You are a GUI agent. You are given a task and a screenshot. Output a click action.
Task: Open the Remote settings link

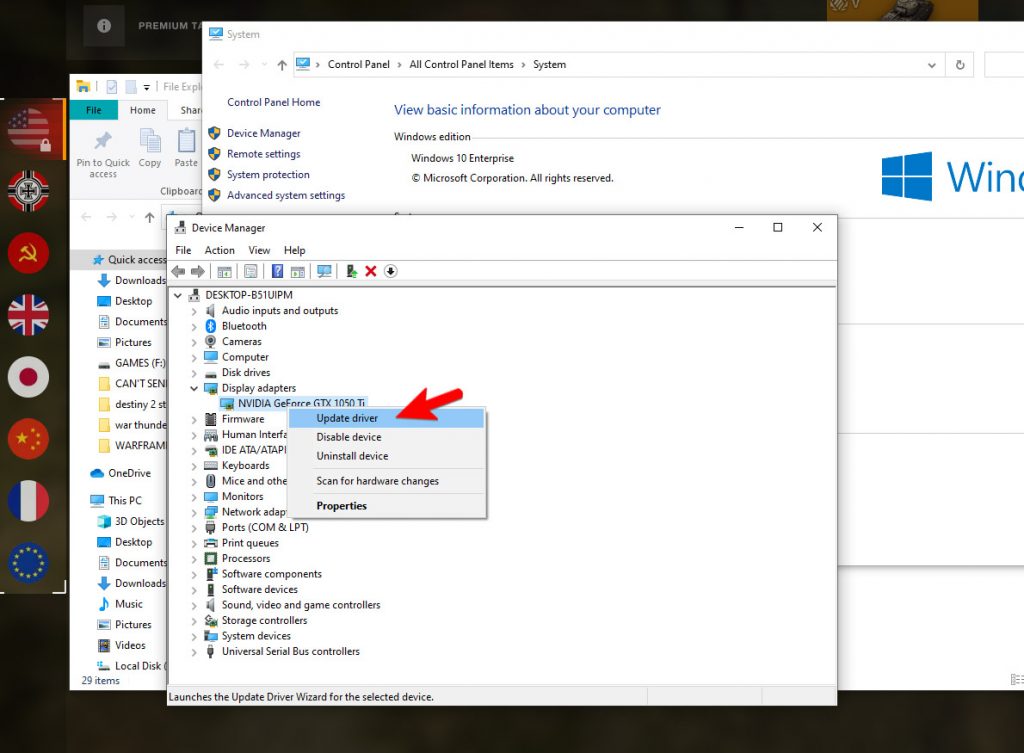pos(264,154)
